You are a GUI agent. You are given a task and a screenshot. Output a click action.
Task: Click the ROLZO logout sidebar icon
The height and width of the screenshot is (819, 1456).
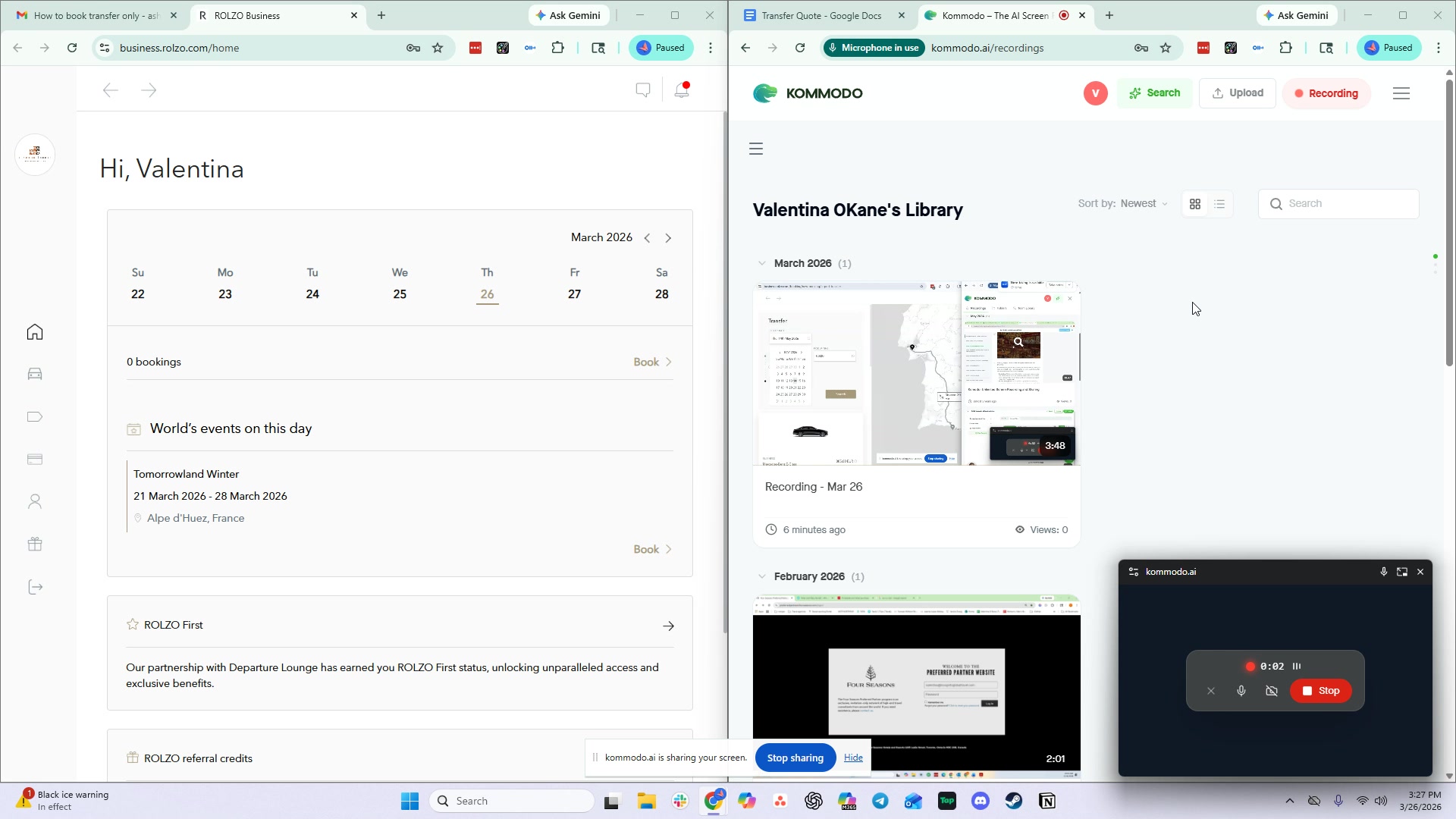(35, 588)
